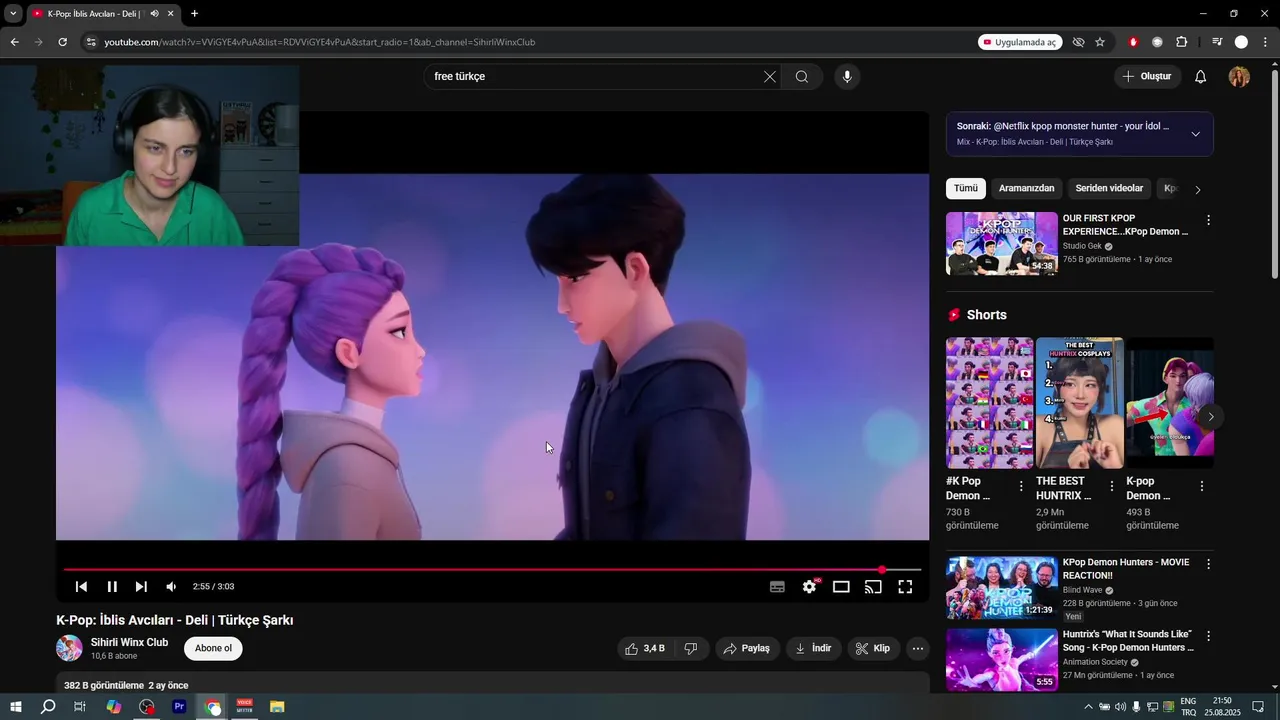Open more actions menu beside Klip

coord(918,648)
